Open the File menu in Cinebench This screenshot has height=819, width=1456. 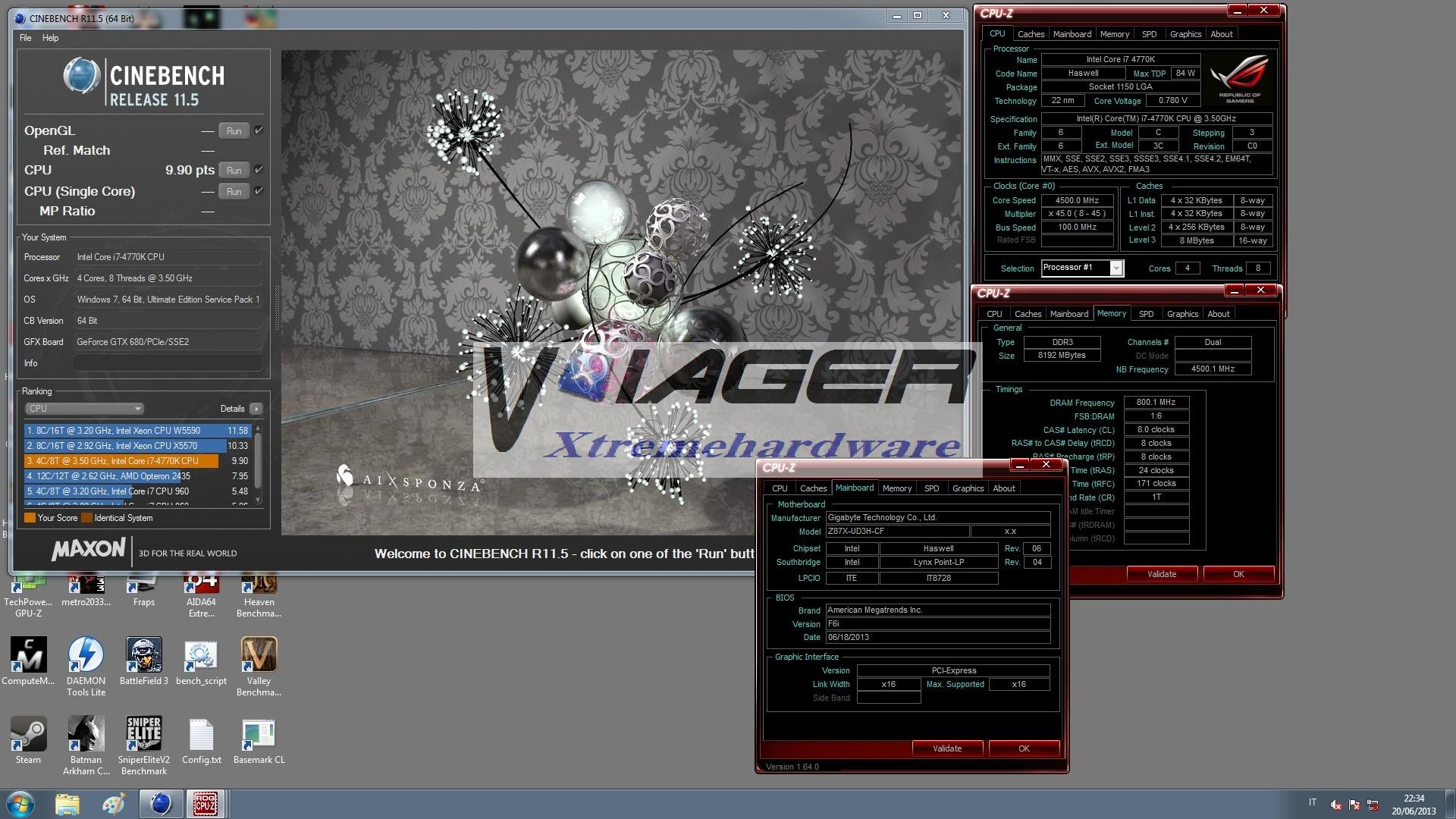tap(25, 38)
